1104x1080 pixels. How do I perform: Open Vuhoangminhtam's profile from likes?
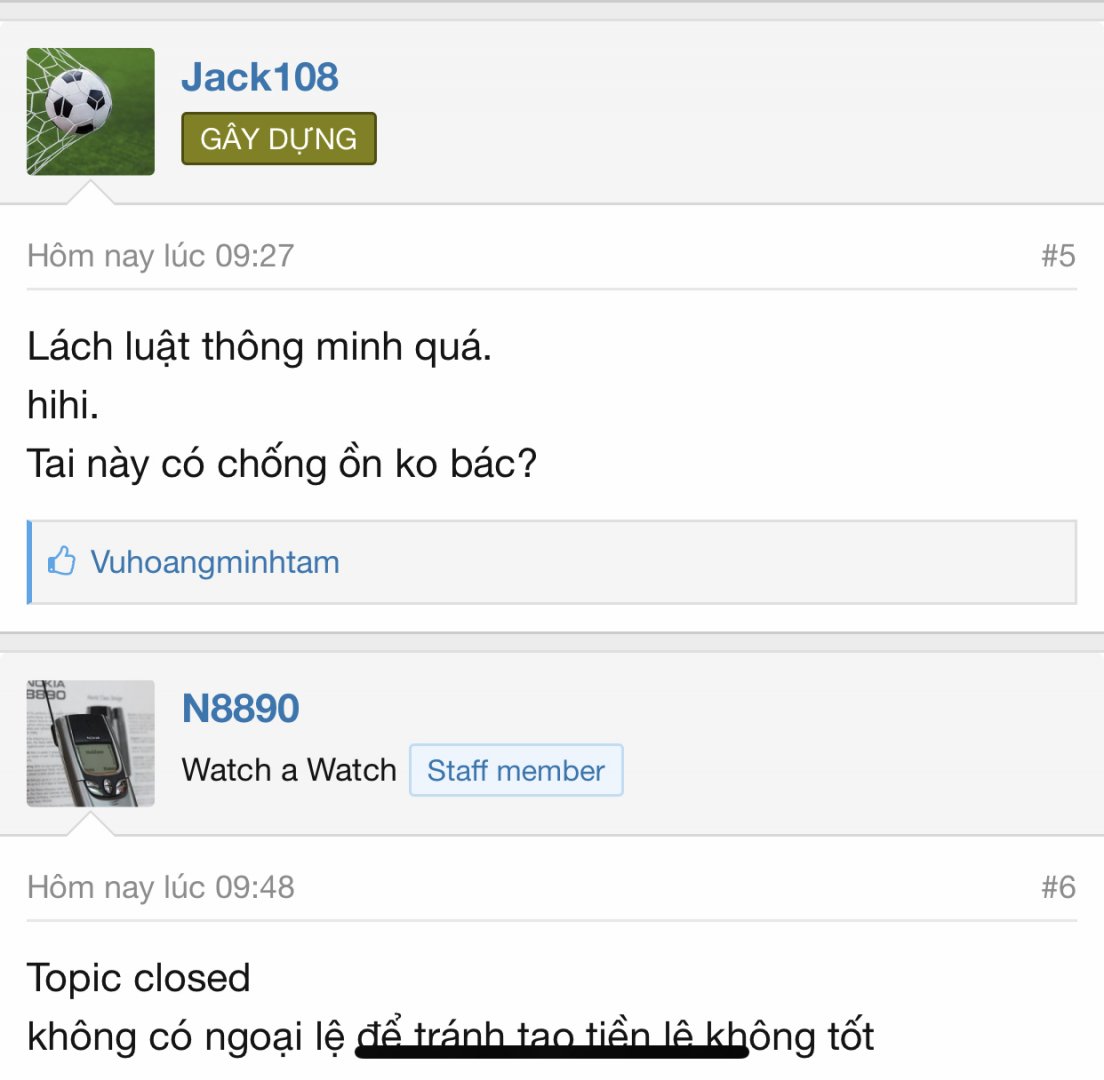pyautogui.click(x=215, y=563)
